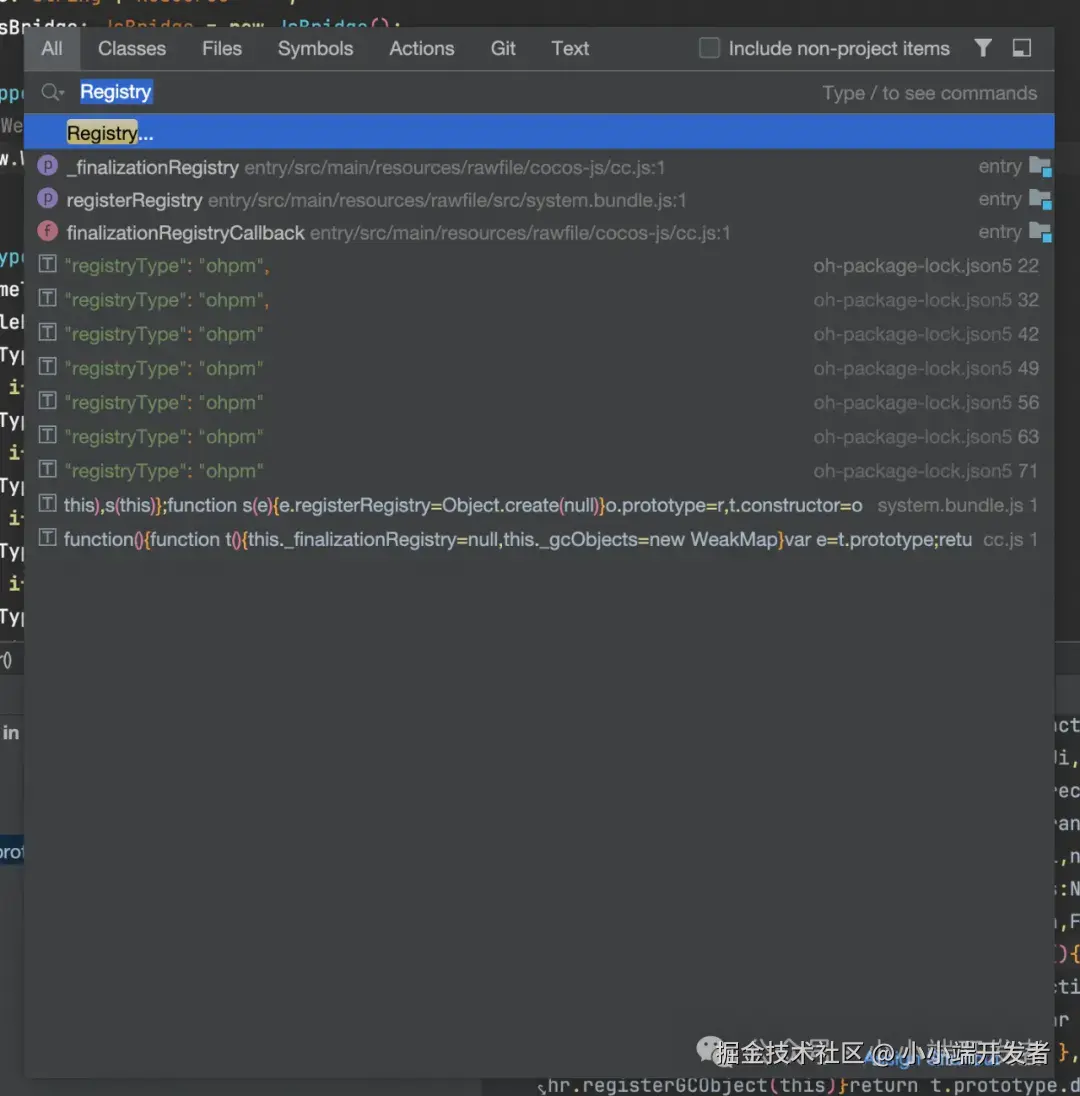Open registryType match at oh-package-lock.json5 56
This screenshot has height=1096, width=1080.
click(x=539, y=403)
